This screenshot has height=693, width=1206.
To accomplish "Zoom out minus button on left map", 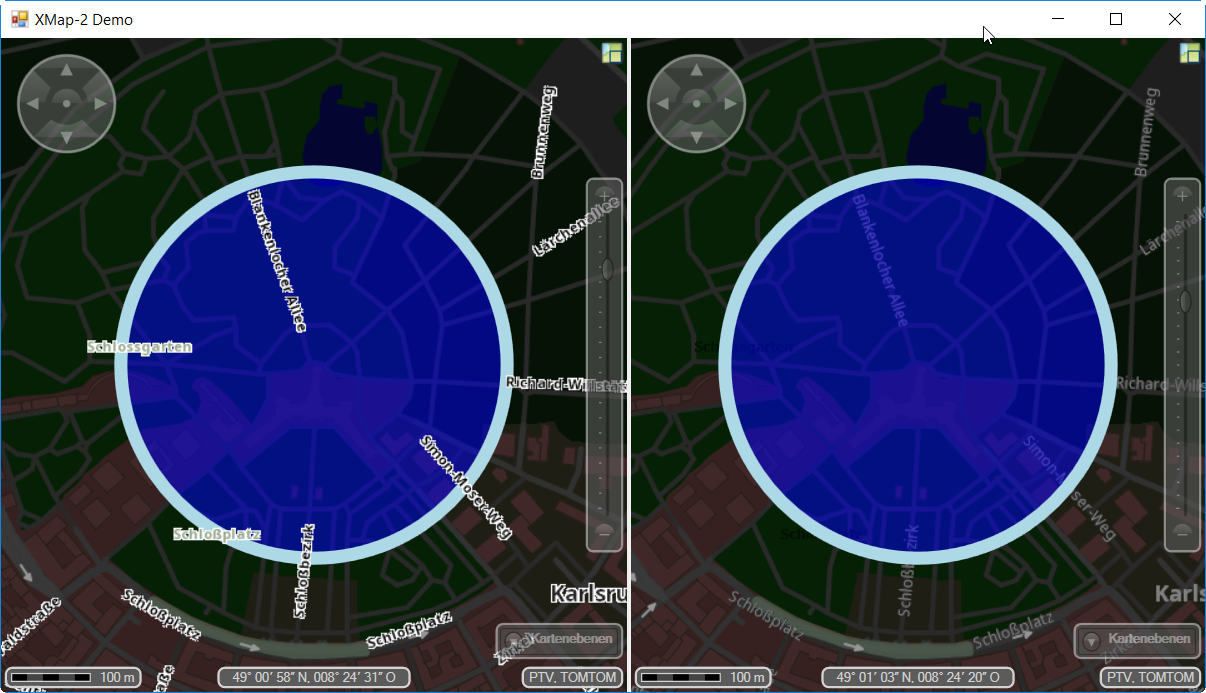I will coord(604,533).
